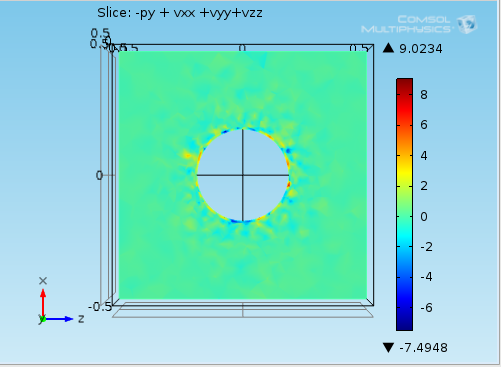Click the COMSOL Multiphysics watermark text
The height and width of the screenshot is (367, 501).
[x=407, y=24]
